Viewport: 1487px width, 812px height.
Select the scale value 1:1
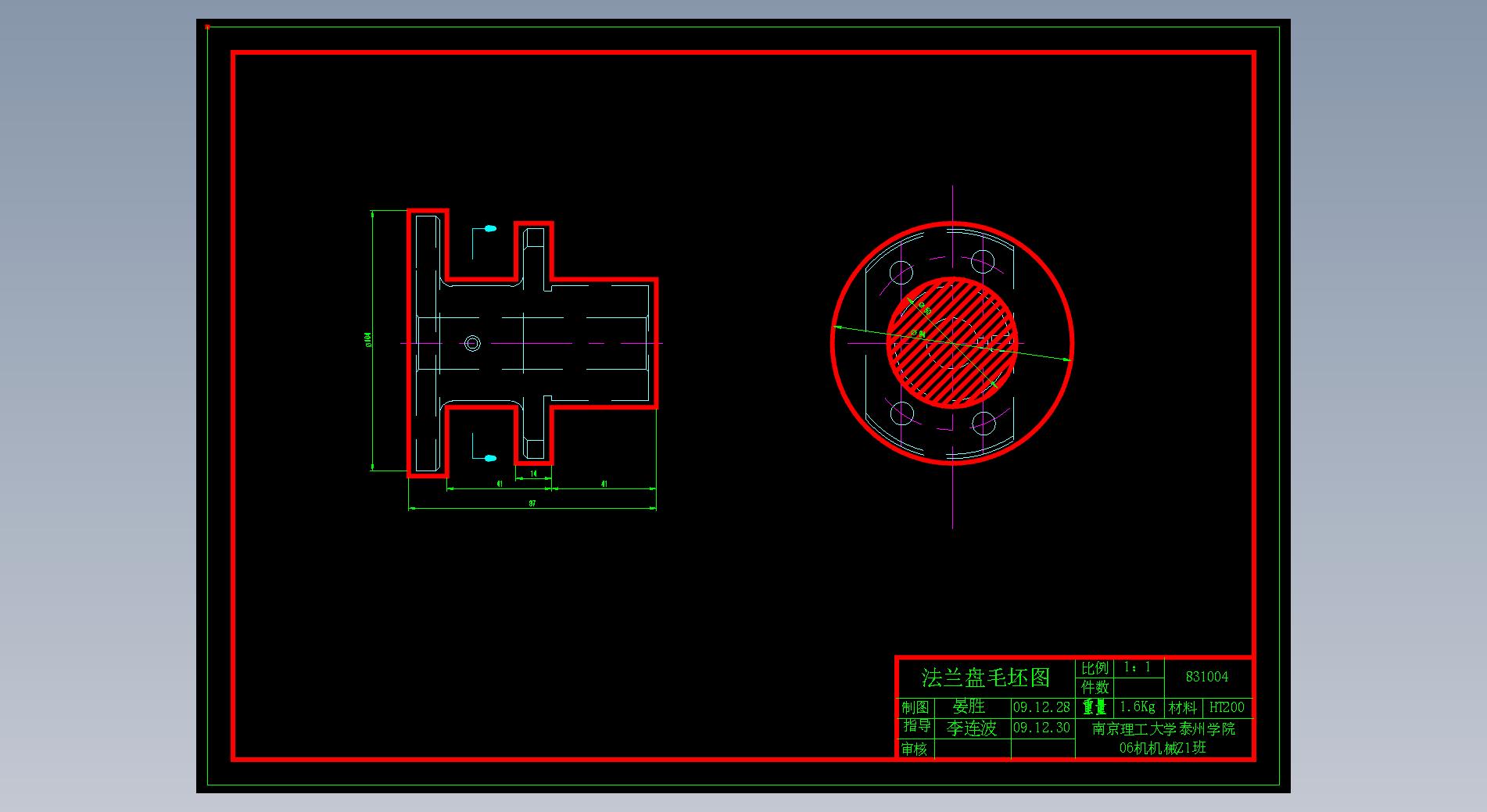coord(1137,667)
